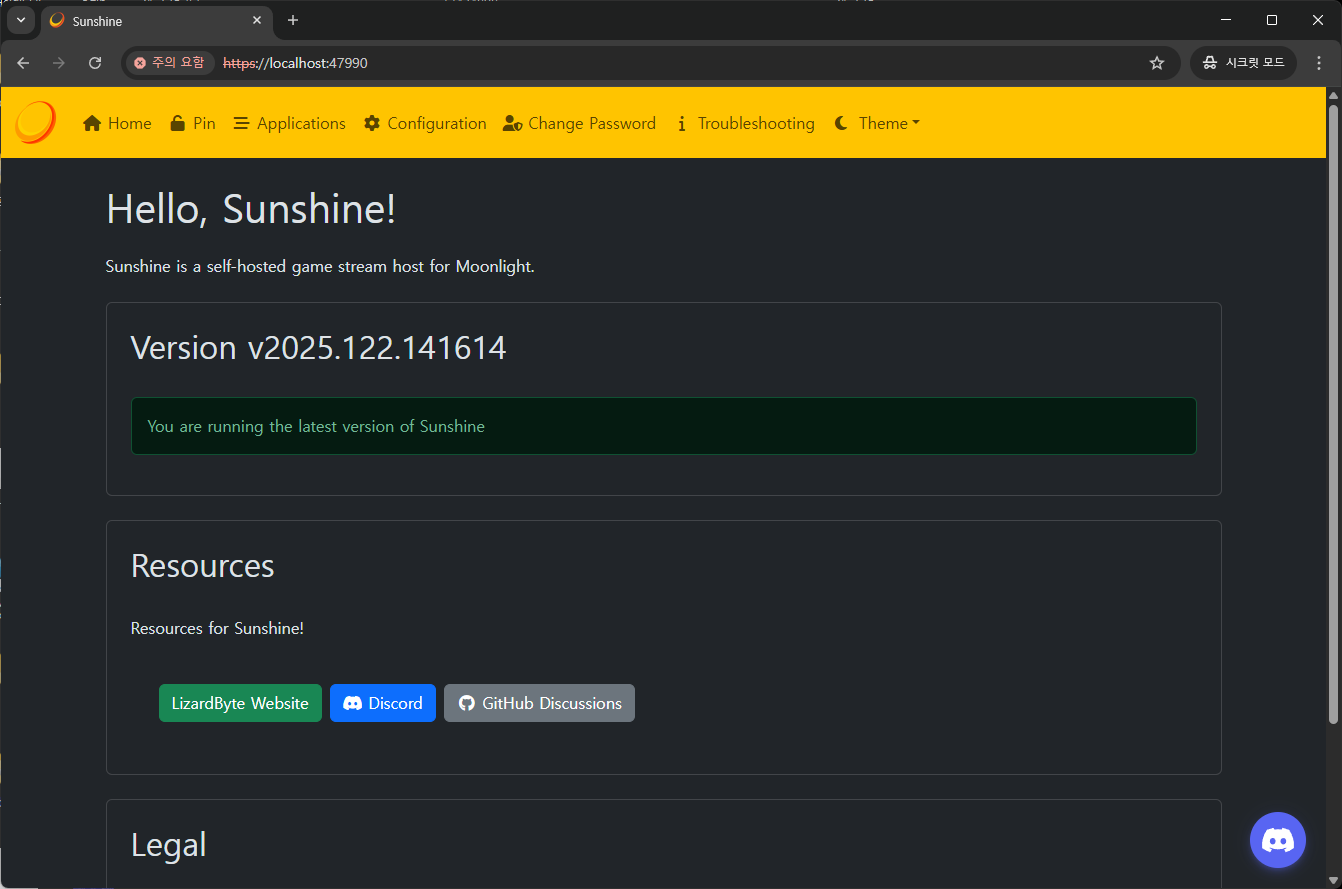Go to Change Password page
Image resolution: width=1342 pixels, height=889 pixels.
[x=579, y=123]
